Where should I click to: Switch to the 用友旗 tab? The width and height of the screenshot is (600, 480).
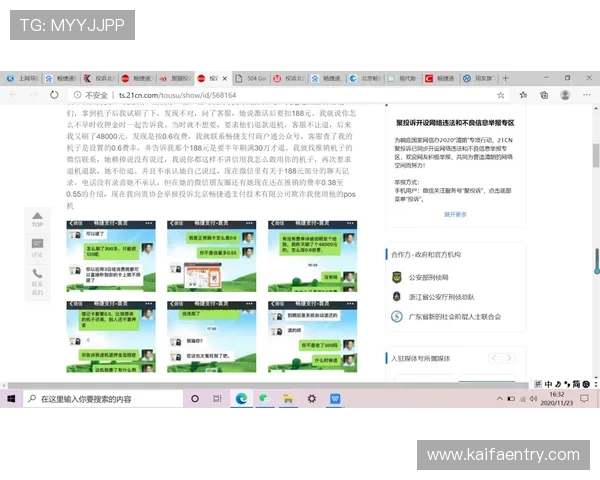479,78
